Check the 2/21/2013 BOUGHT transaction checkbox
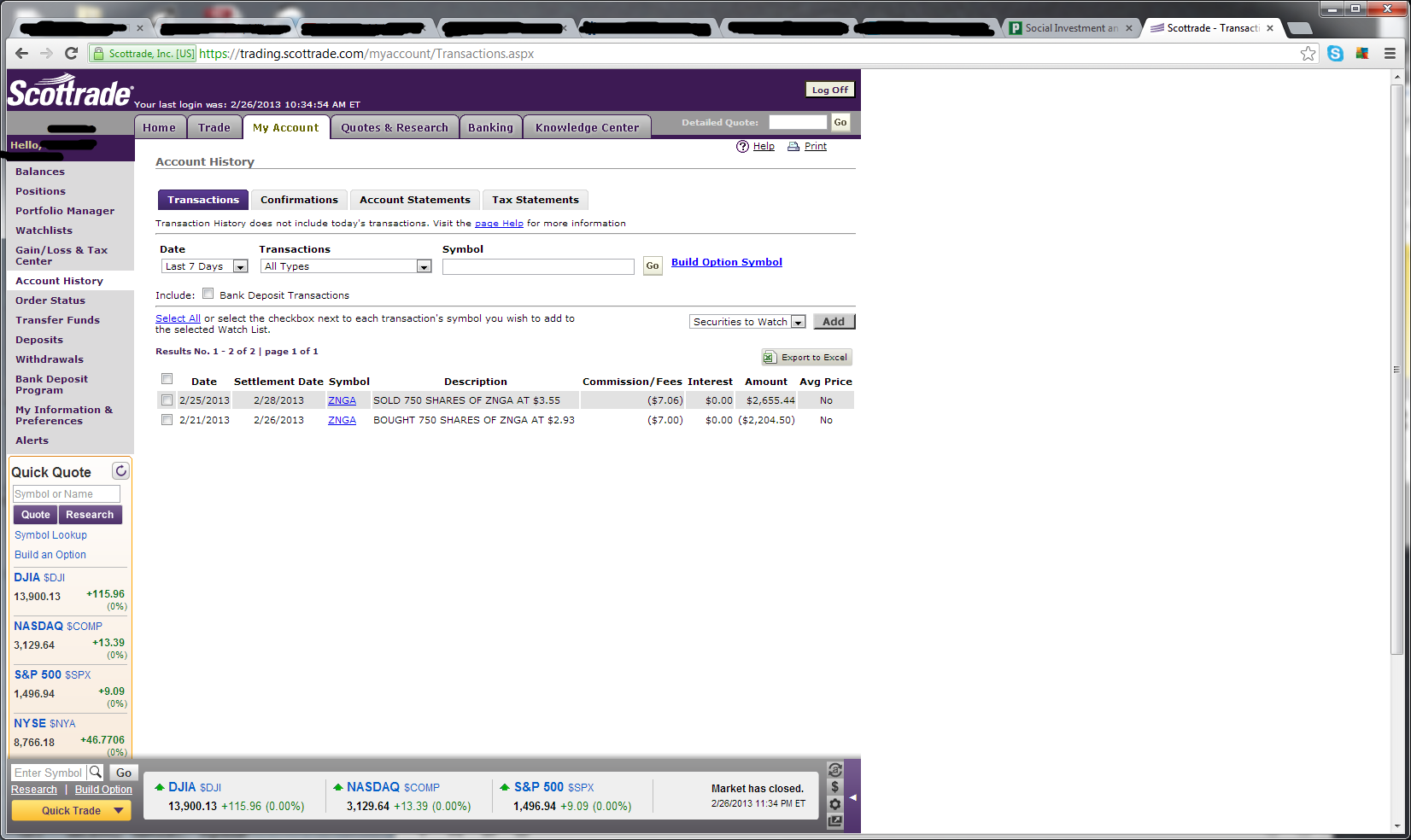1411x840 pixels. (x=167, y=420)
